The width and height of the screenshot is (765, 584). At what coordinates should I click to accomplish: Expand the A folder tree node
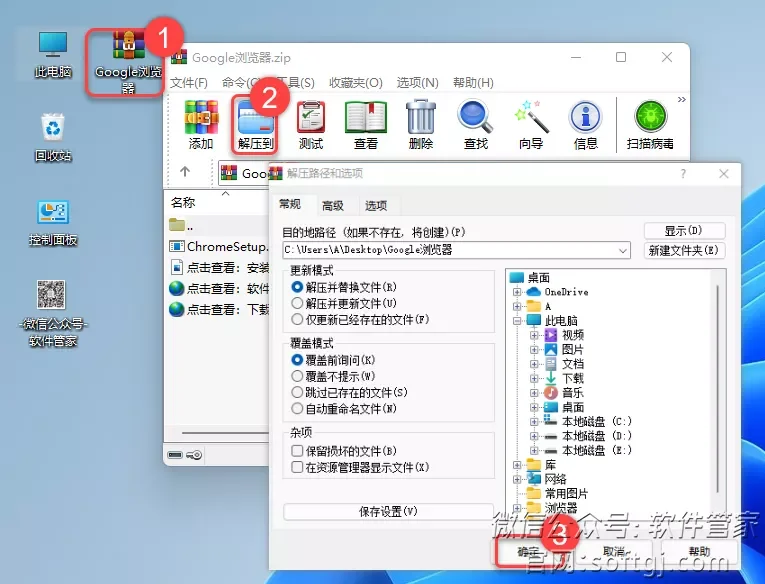point(517,306)
